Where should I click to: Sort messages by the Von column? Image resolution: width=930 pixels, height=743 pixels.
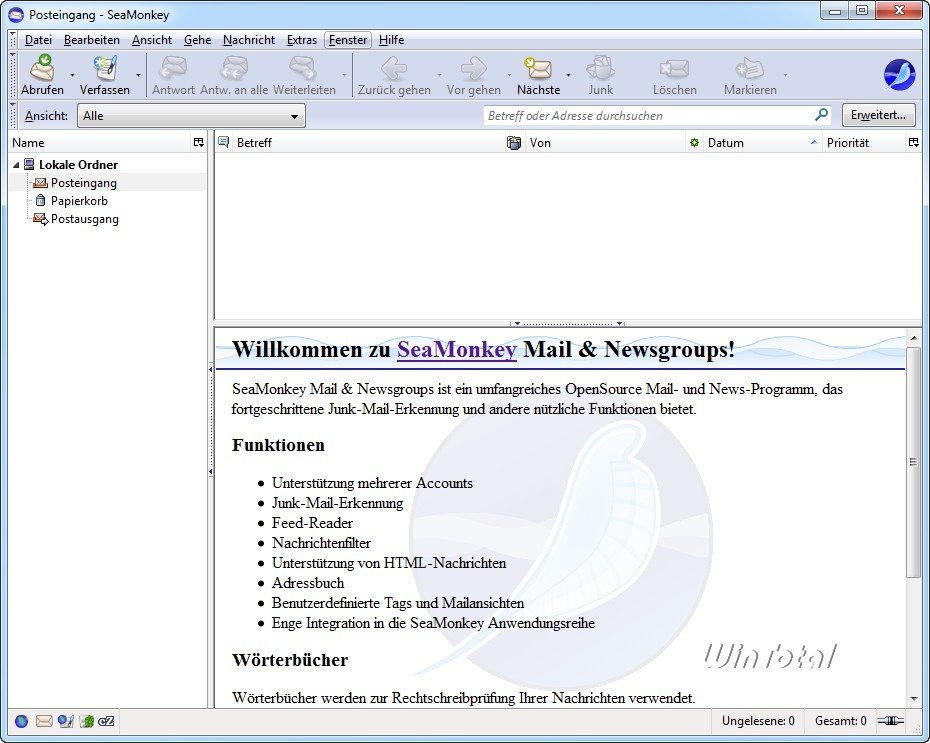pos(605,142)
